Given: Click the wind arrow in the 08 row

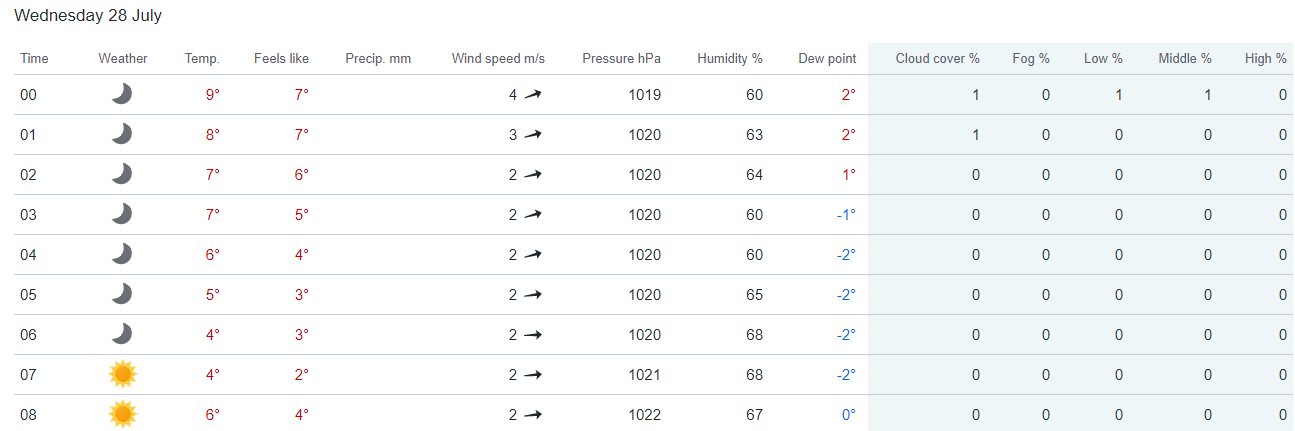Looking at the screenshot, I should click(x=533, y=415).
